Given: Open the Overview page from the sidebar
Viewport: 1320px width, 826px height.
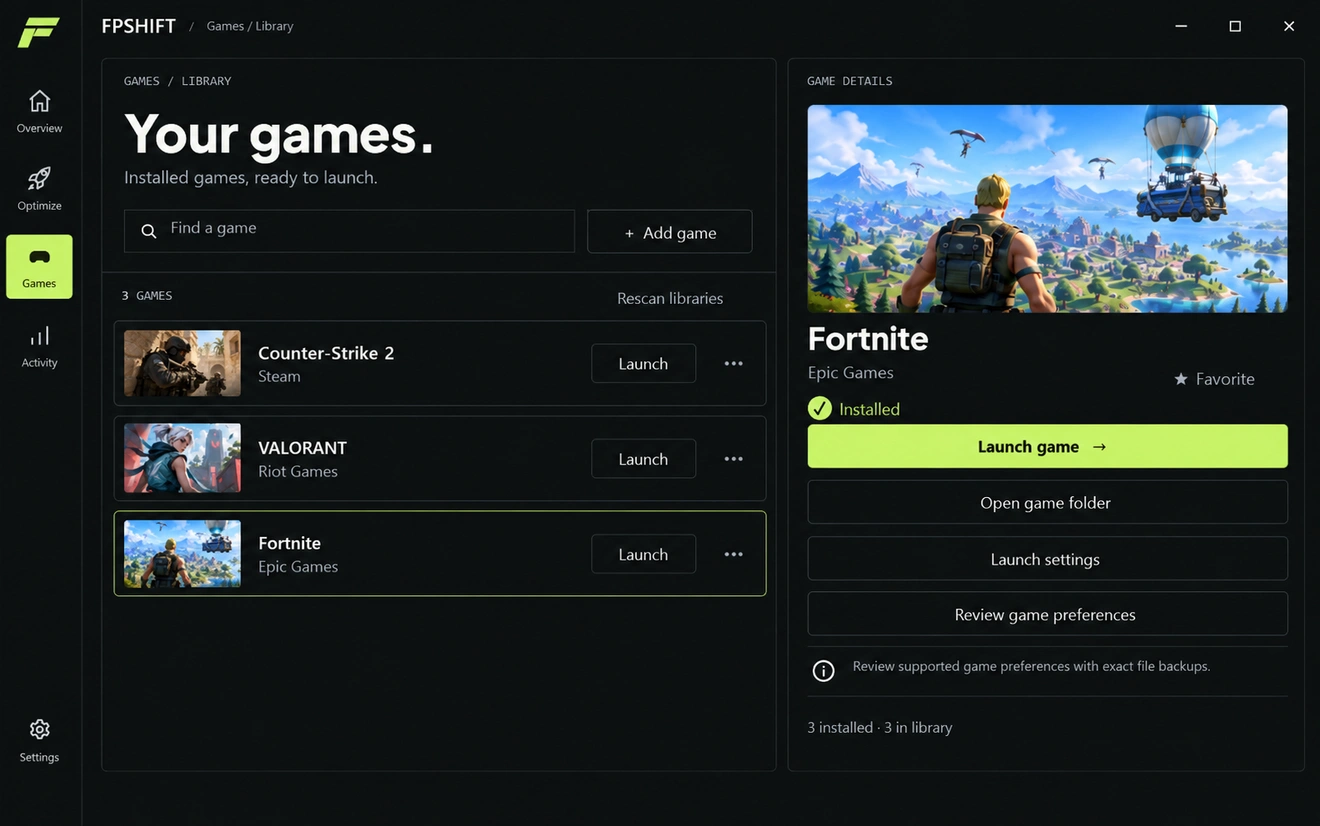Looking at the screenshot, I should [39, 111].
